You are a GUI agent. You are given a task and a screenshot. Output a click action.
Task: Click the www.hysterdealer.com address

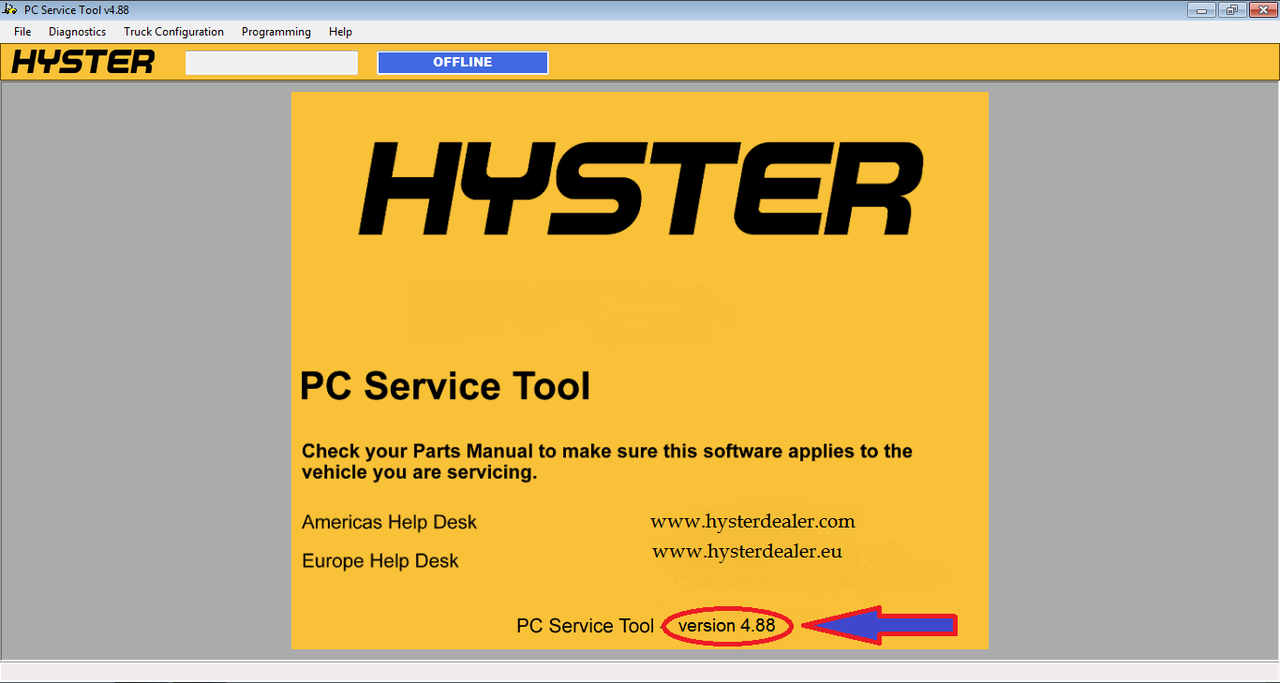pos(753,521)
